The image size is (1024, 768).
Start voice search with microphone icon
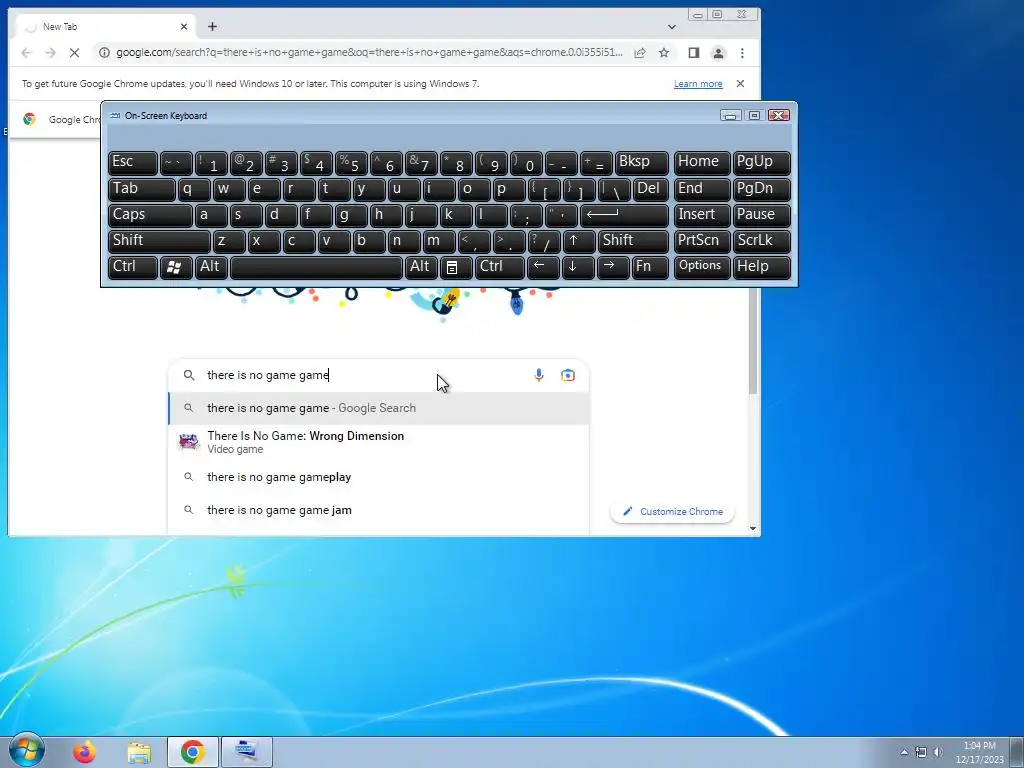pyautogui.click(x=539, y=375)
